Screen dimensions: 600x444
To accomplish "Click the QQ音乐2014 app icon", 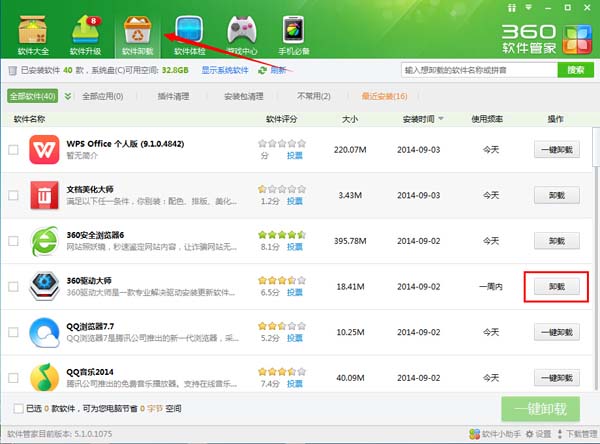I will pyautogui.click(x=43, y=377).
